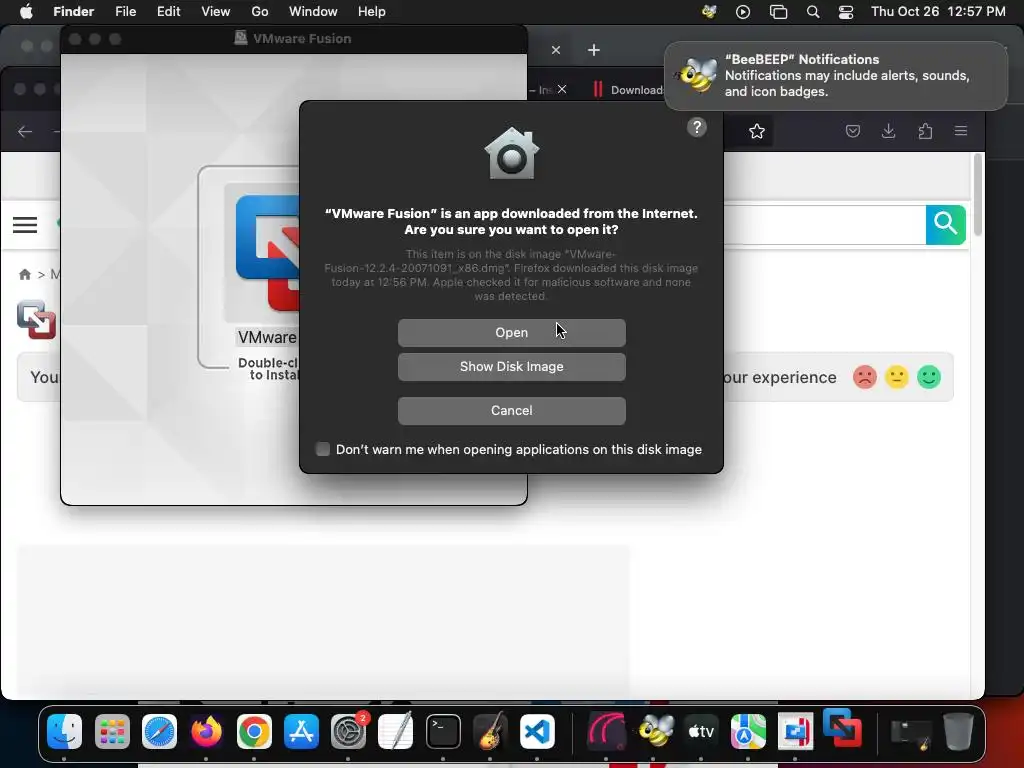Open VMware Fusion from the Dock

click(842, 727)
